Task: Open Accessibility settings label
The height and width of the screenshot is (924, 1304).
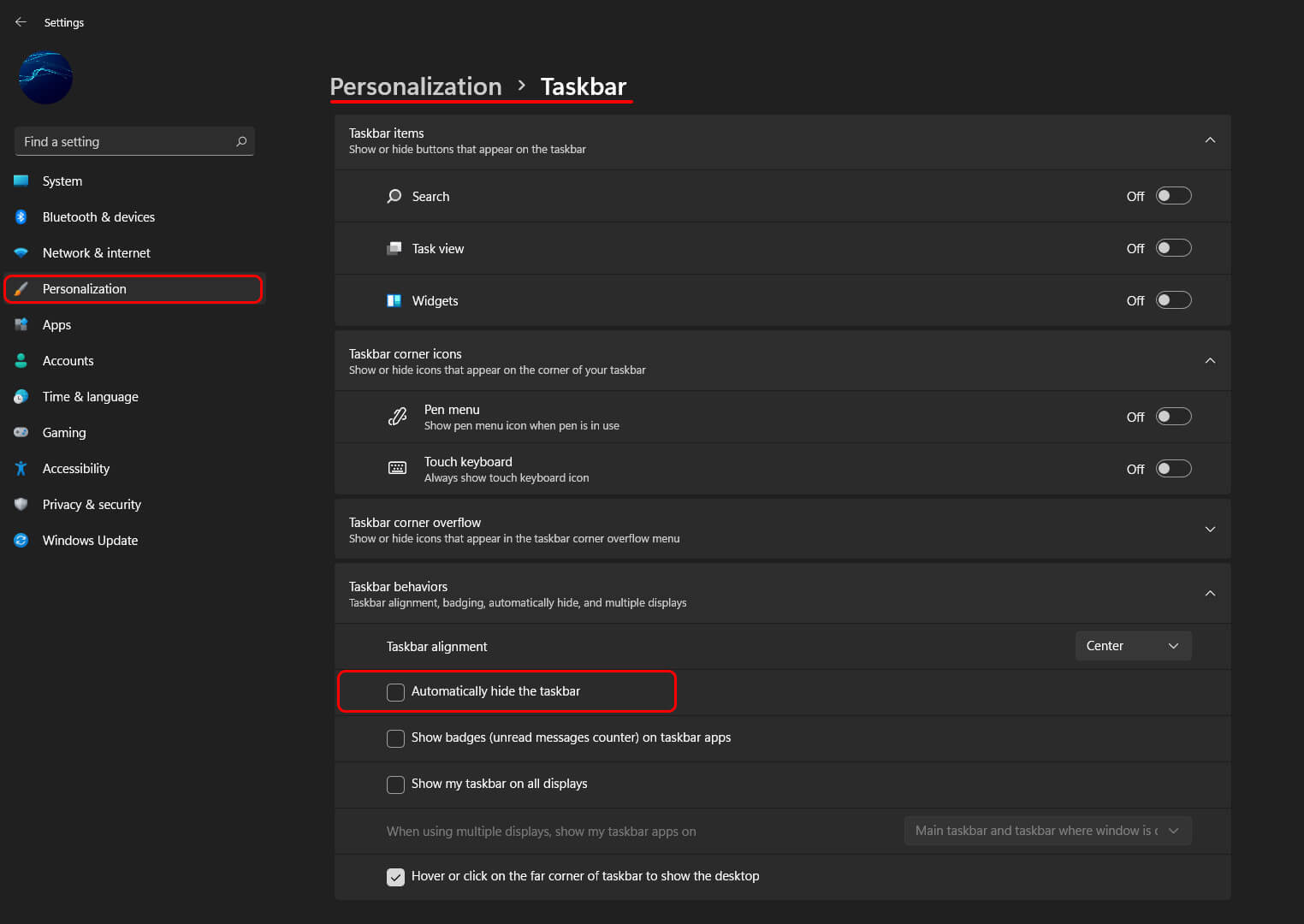Action: pyautogui.click(x=76, y=469)
